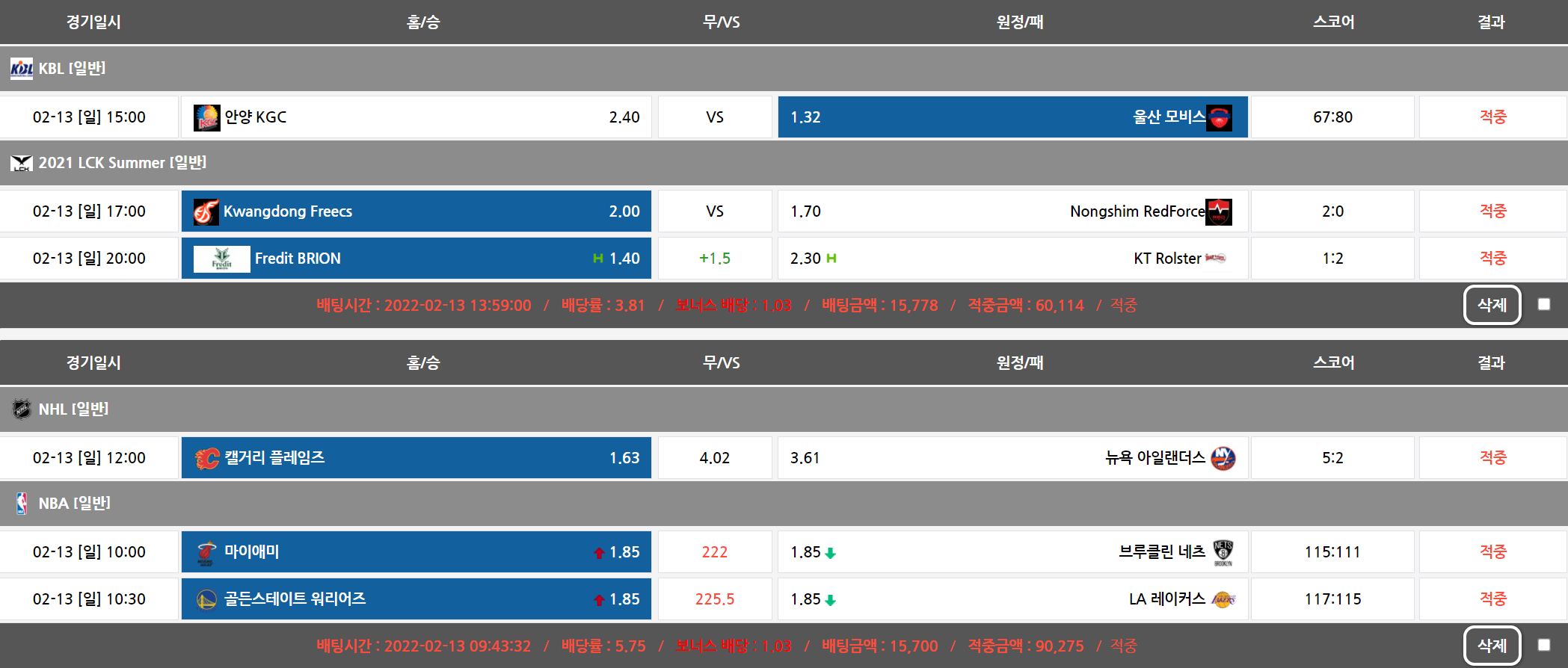This screenshot has width=1568, height=668.
Task: Delete the first bet slip with 삭제
Action: (x=1492, y=305)
